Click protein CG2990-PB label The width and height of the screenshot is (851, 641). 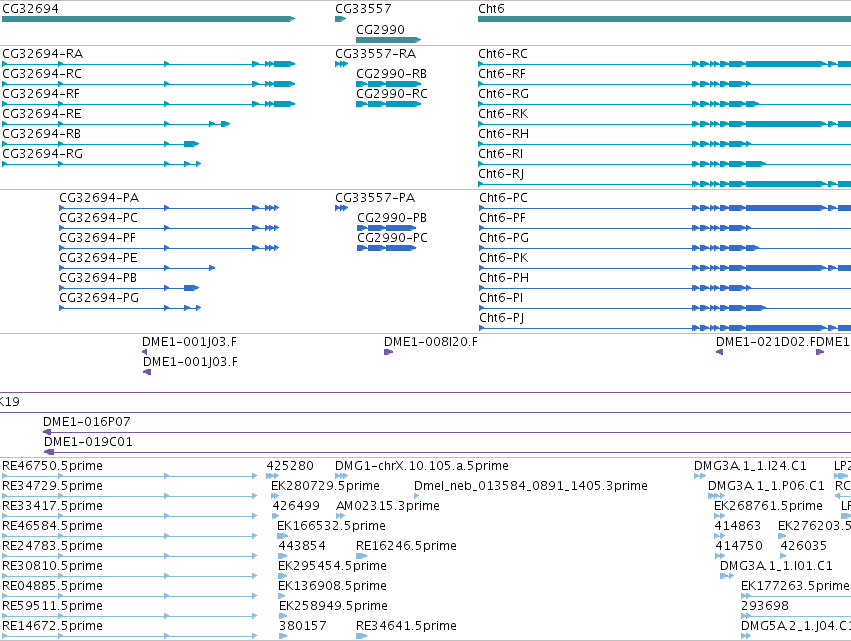tap(392, 218)
